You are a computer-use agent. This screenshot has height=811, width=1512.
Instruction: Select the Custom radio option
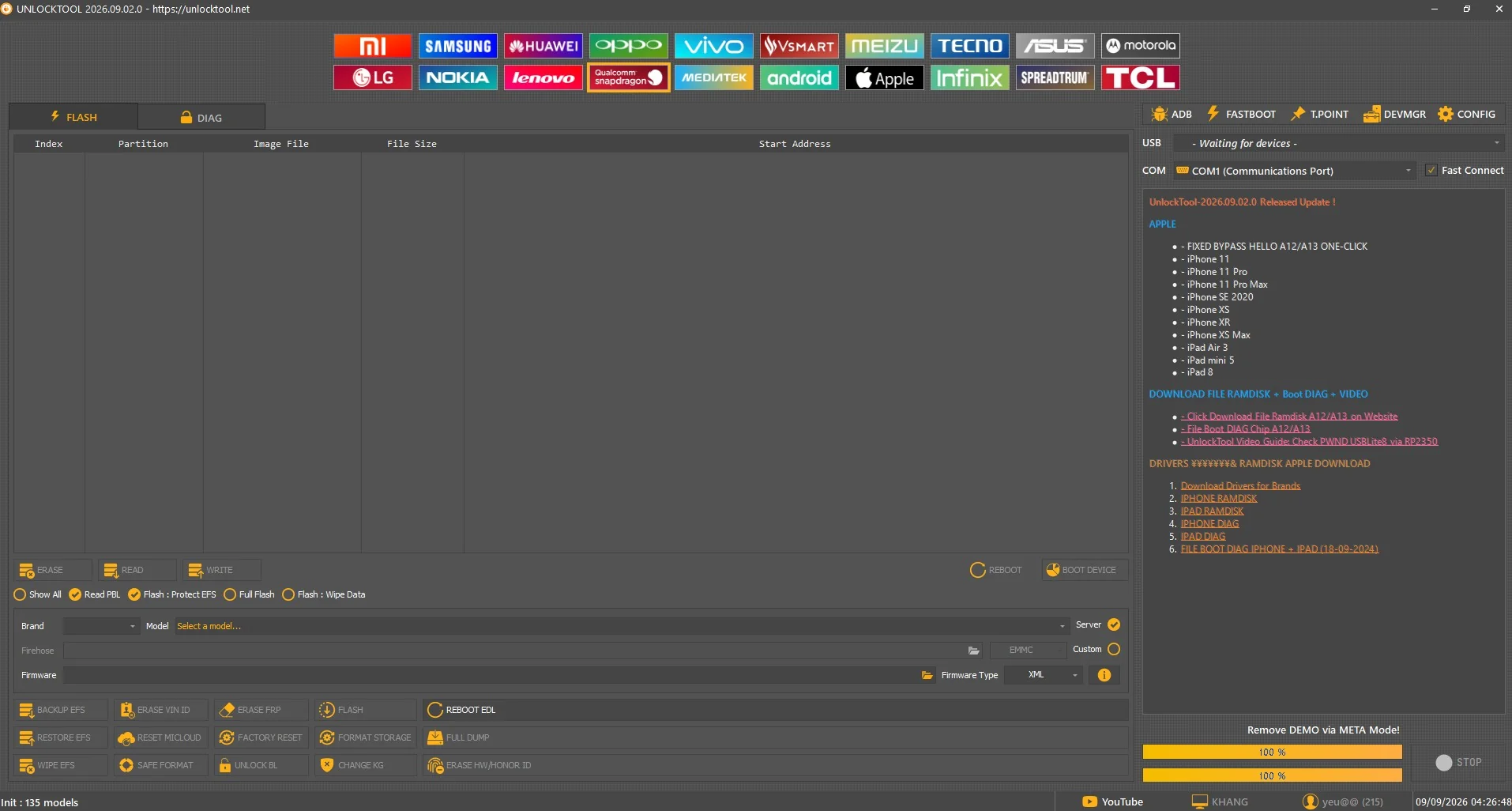click(1096, 649)
